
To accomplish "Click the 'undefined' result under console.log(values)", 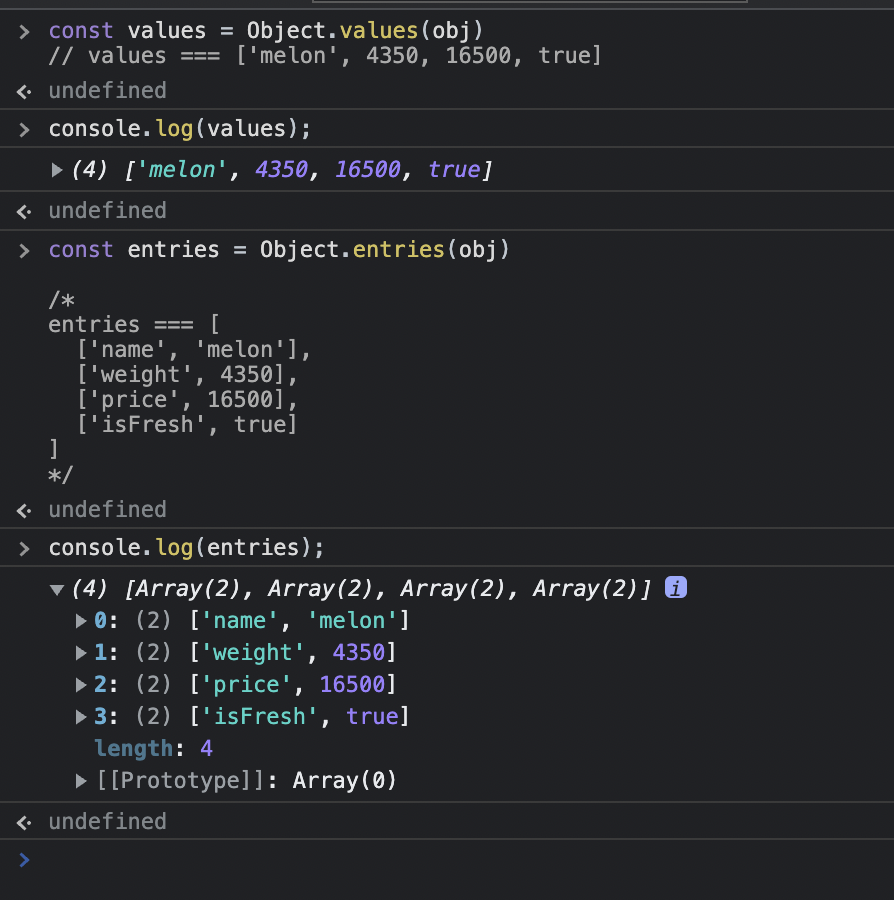I will click(108, 211).
